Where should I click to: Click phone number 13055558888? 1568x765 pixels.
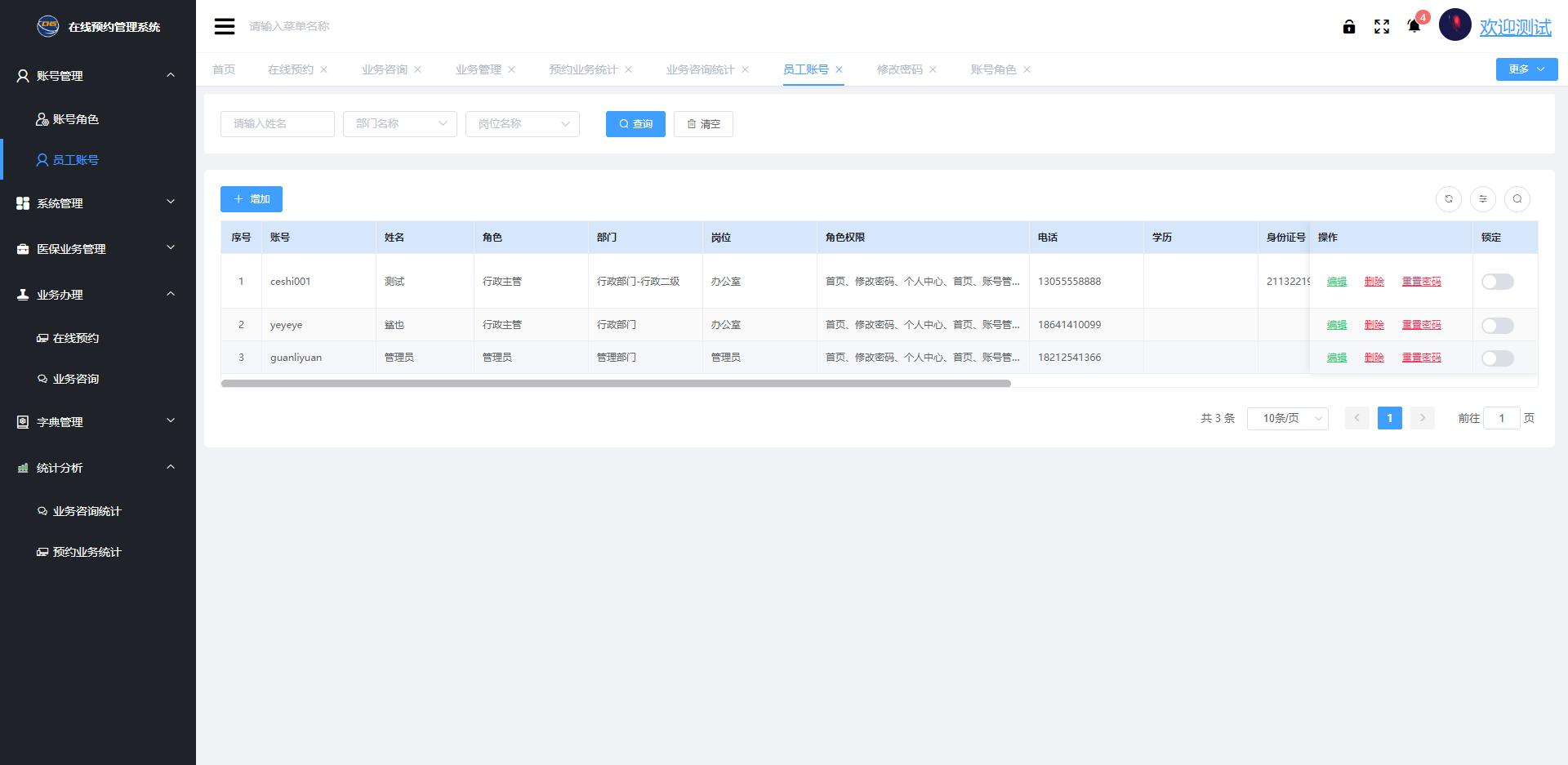coord(1069,282)
